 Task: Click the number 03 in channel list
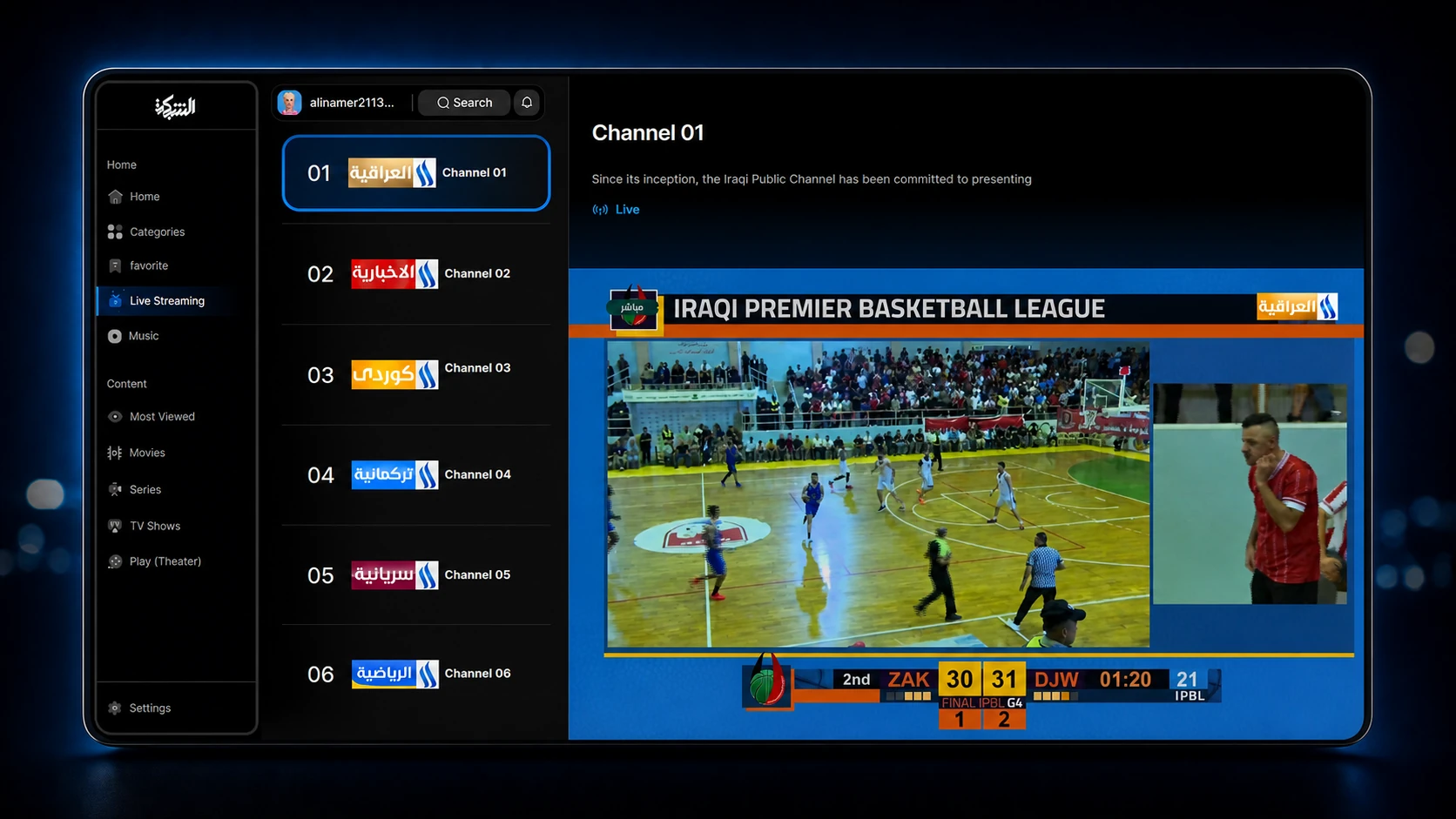coord(320,375)
